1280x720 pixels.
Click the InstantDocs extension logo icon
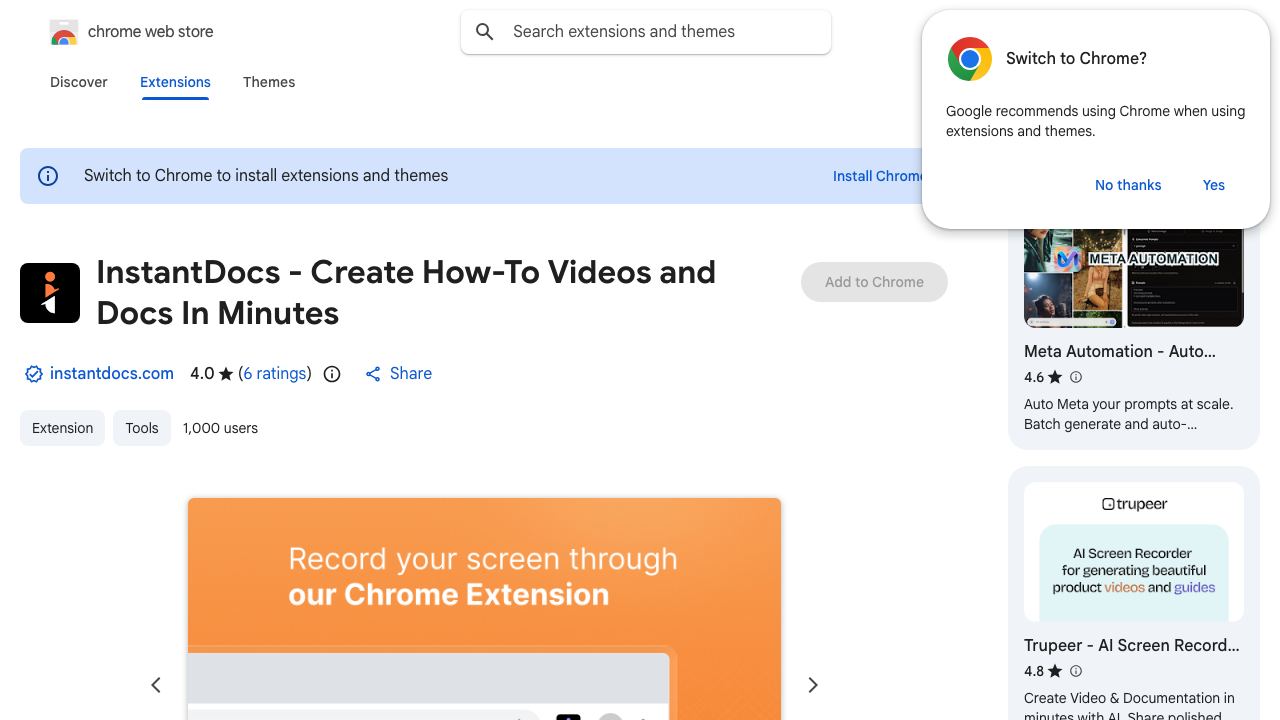pyautogui.click(x=50, y=293)
